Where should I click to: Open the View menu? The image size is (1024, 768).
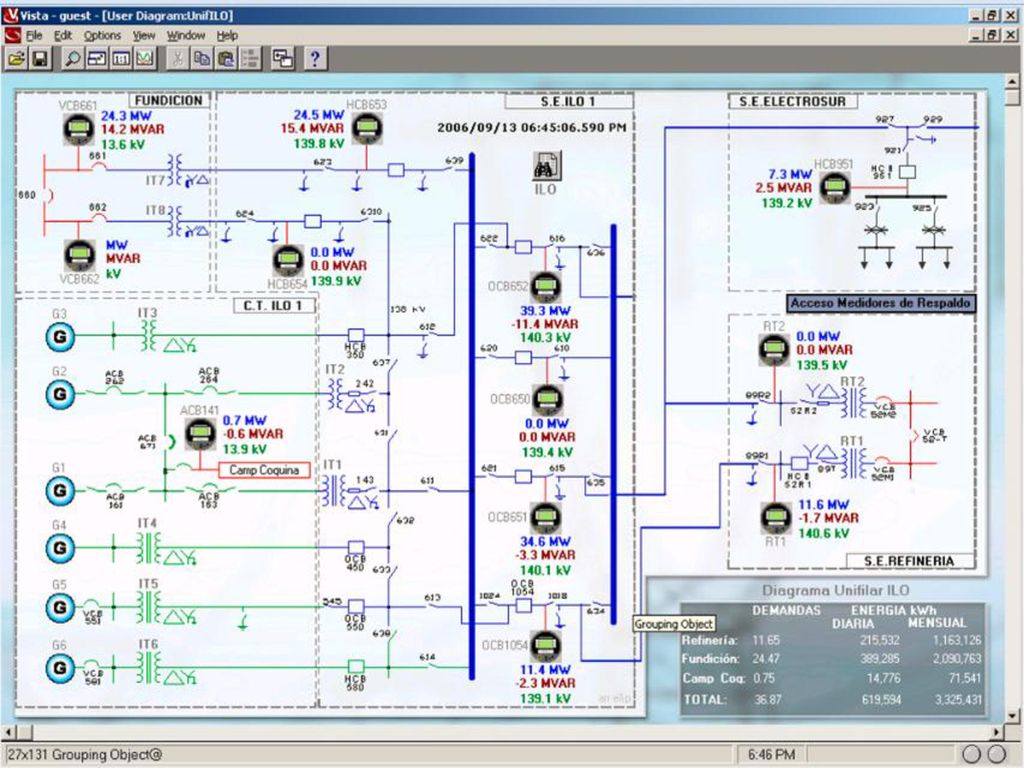click(x=144, y=35)
